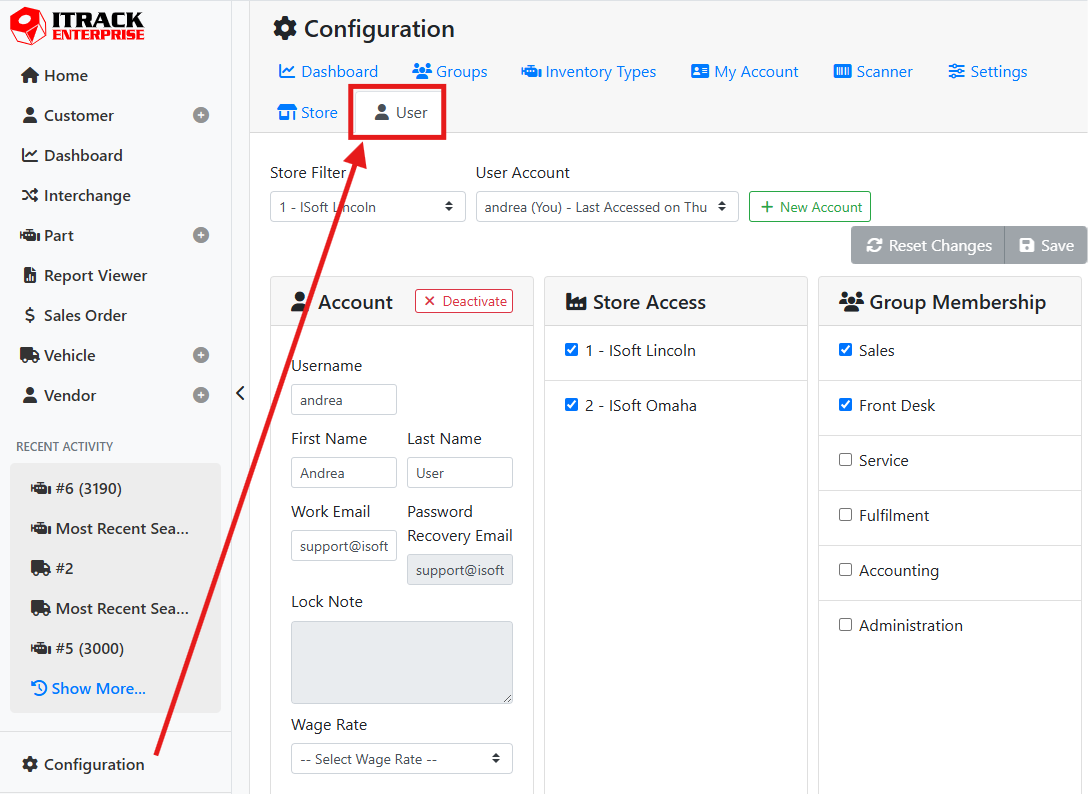Image resolution: width=1088 pixels, height=794 pixels.
Task: Open the Scanner configuration tab
Action: (872, 72)
